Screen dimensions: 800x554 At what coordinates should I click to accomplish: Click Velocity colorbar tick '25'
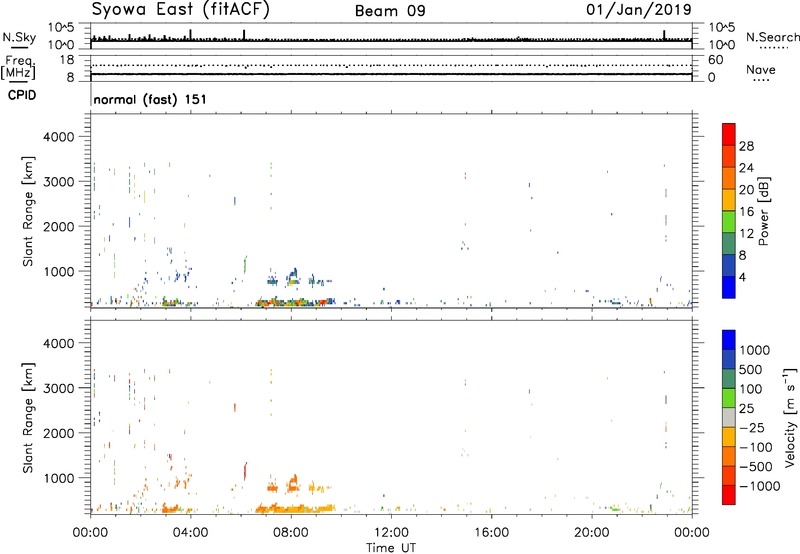point(746,408)
